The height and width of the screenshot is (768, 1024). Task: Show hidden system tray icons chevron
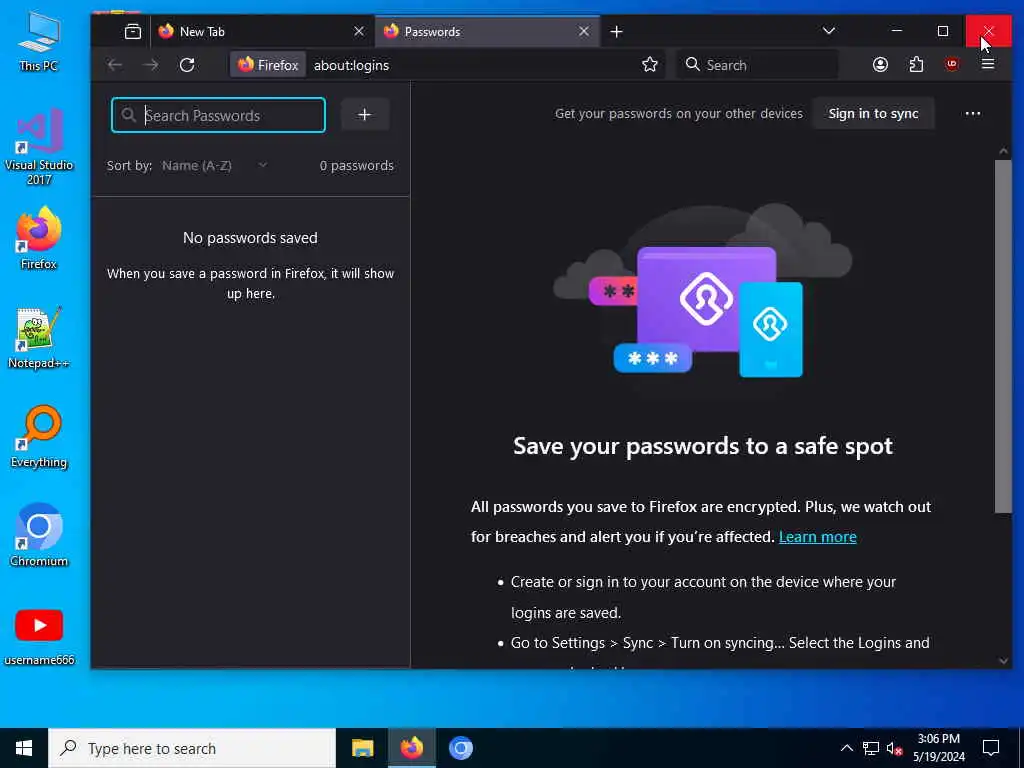pyautogui.click(x=846, y=748)
